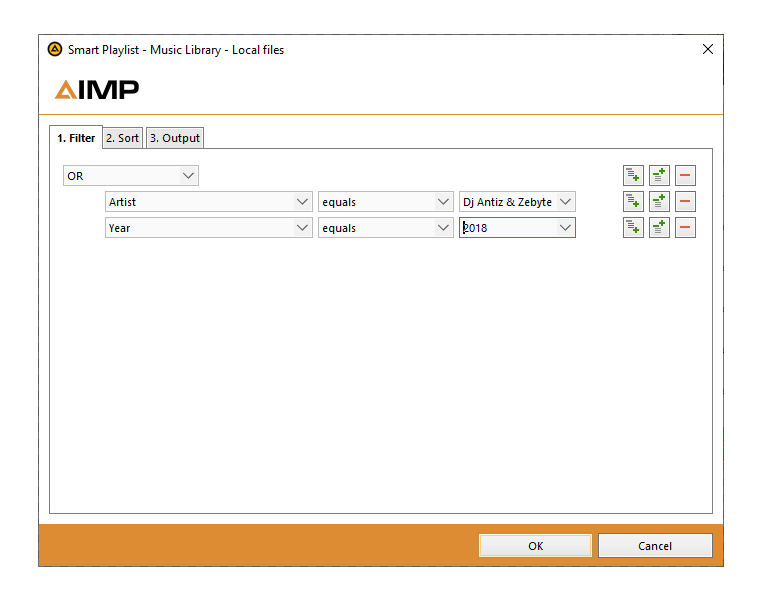Screen dimensions: 760x601
Task: Switch to the 2. Sort tab
Action: pyautogui.click(x=123, y=138)
